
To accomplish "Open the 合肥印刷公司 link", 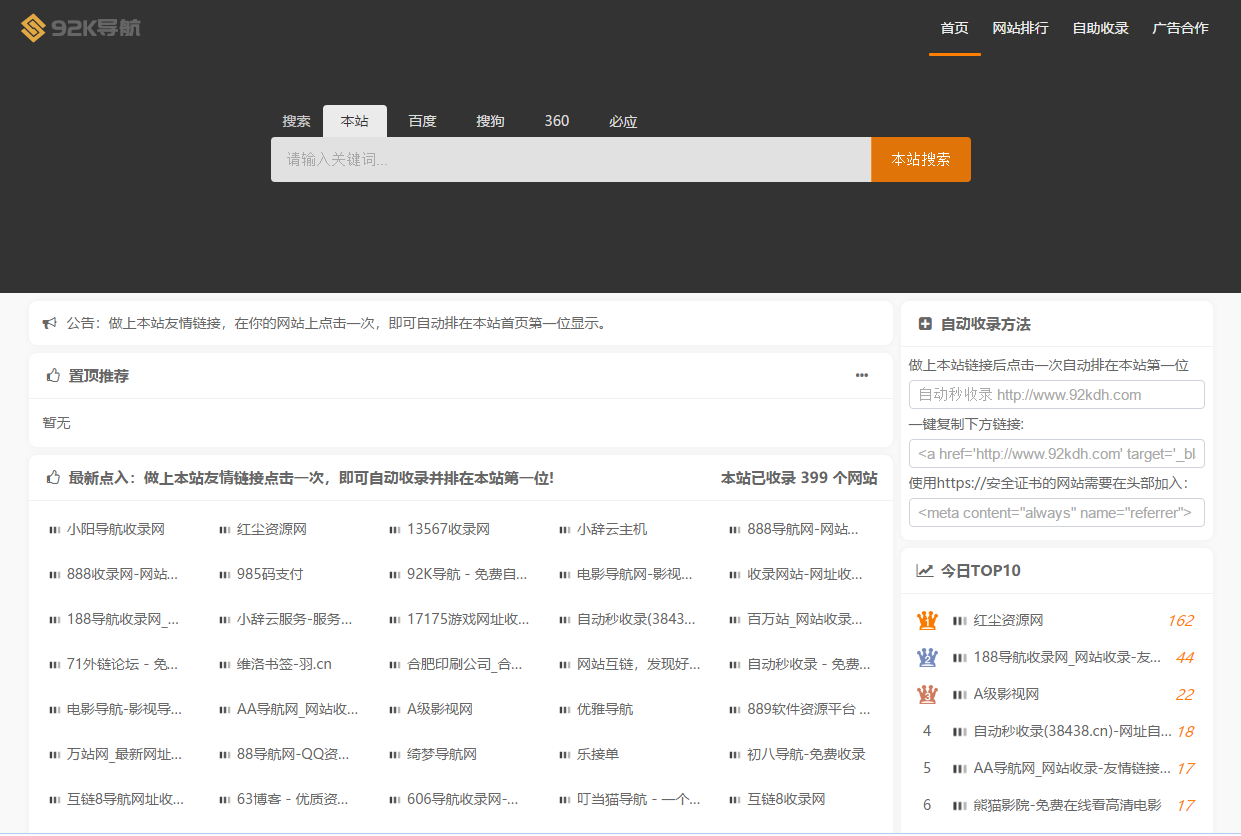I will click(464, 664).
